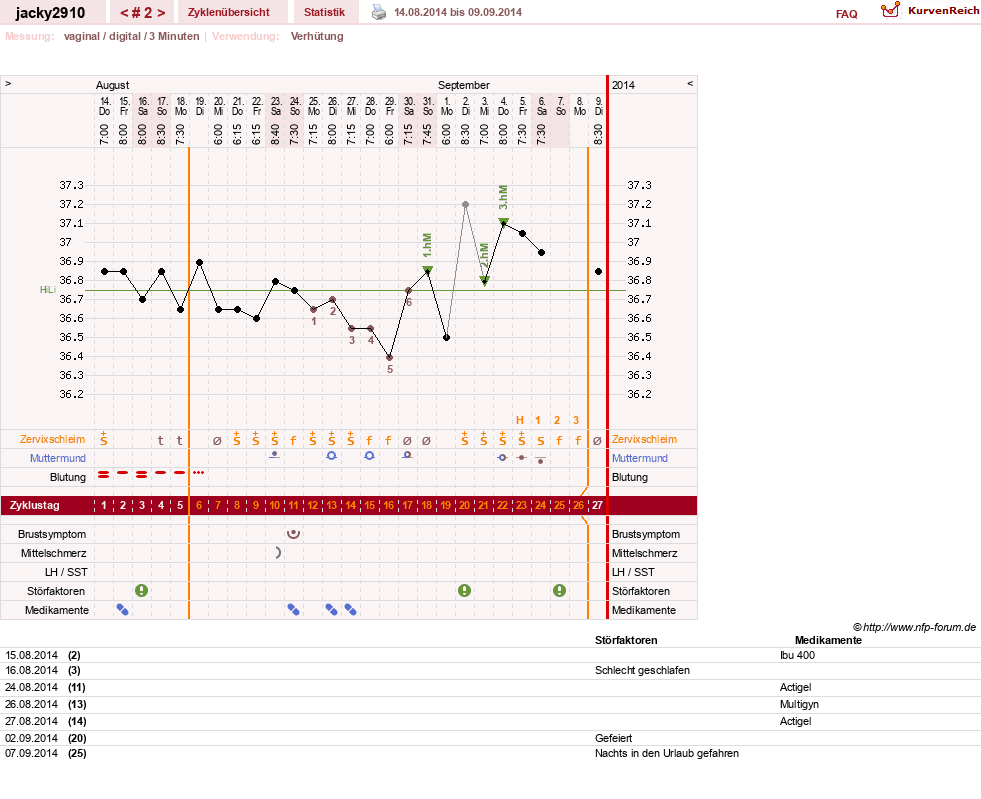The width and height of the screenshot is (981, 799).
Task: Click the Muttermund circle on cycle day 13
Action: coord(332,455)
